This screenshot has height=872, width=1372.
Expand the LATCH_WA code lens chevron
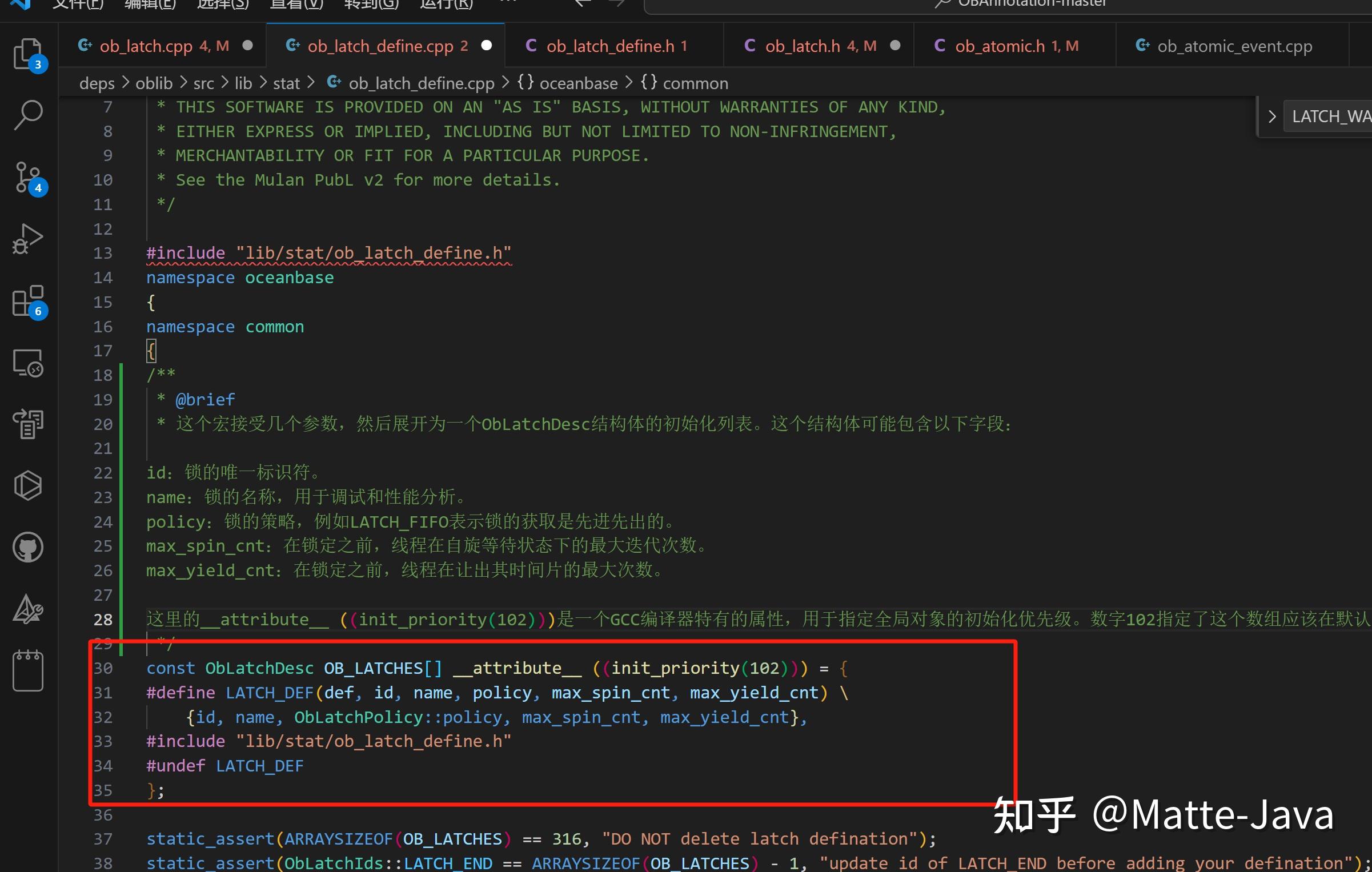coord(1272,116)
